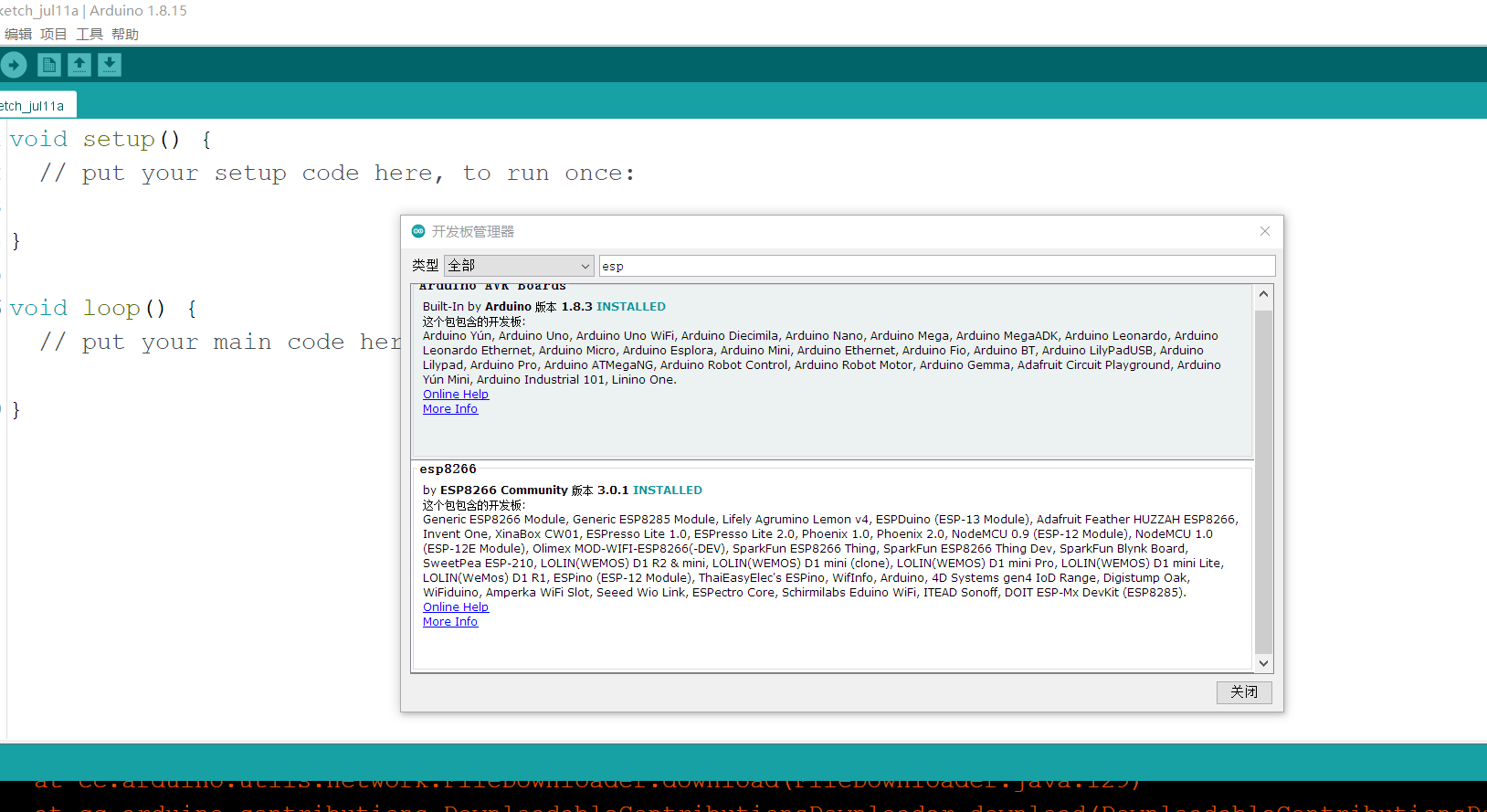Click the Upload arrow toolbar icon
The height and width of the screenshot is (812, 1487).
pos(13,65)
